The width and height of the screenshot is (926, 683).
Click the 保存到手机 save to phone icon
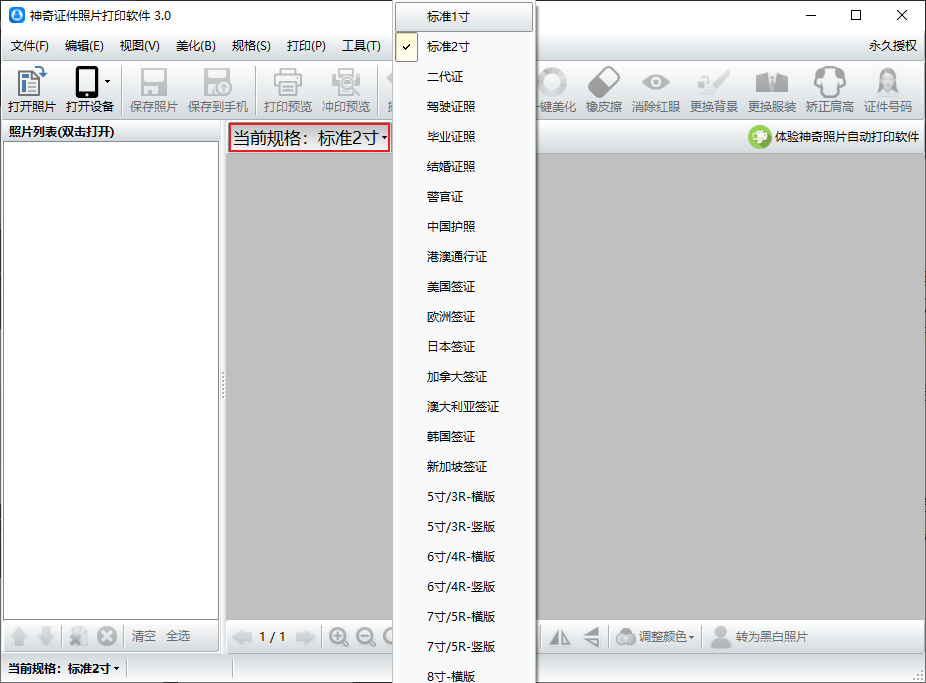pos(217,82)
